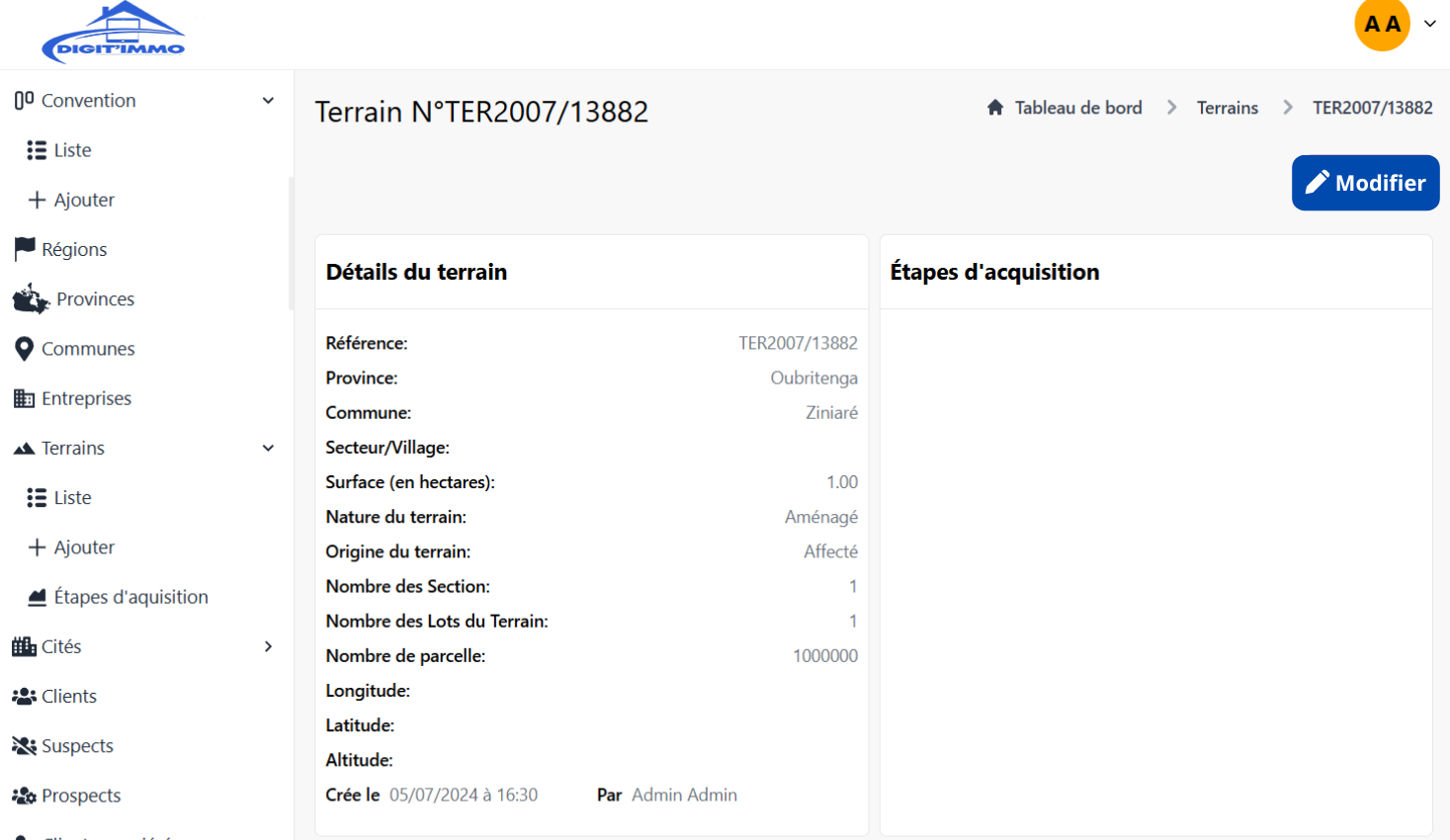Screen dimensions: 1450x840
Task: Click the Digit'Immo logo
Action: click(113, 34)
